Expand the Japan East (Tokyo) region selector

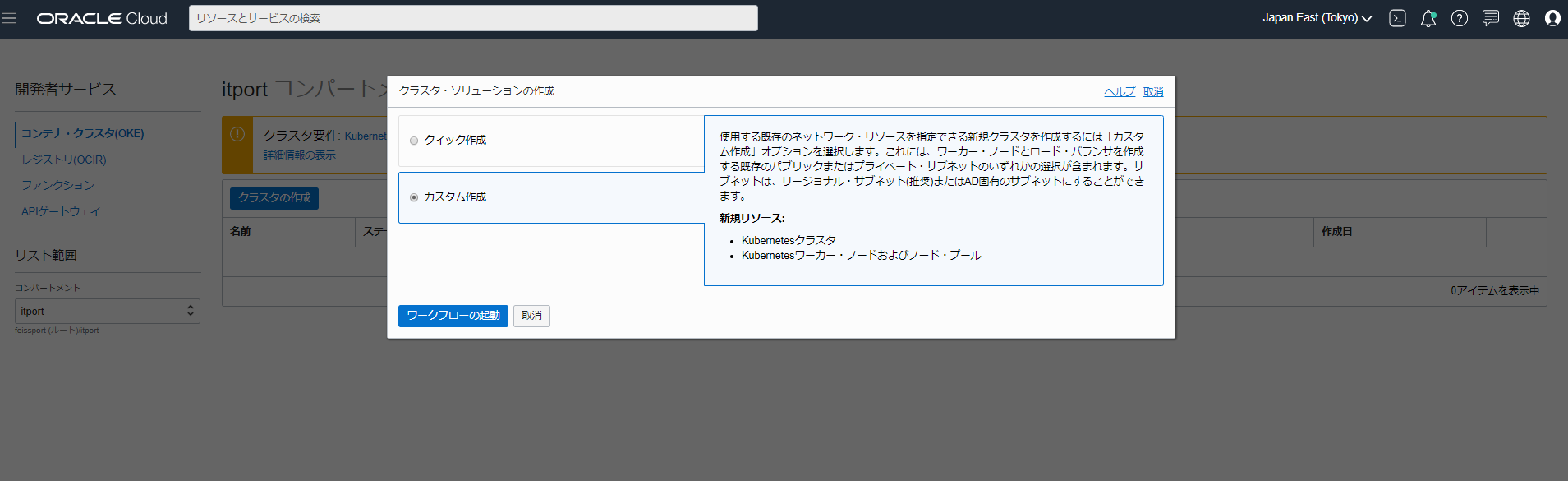1317,18
